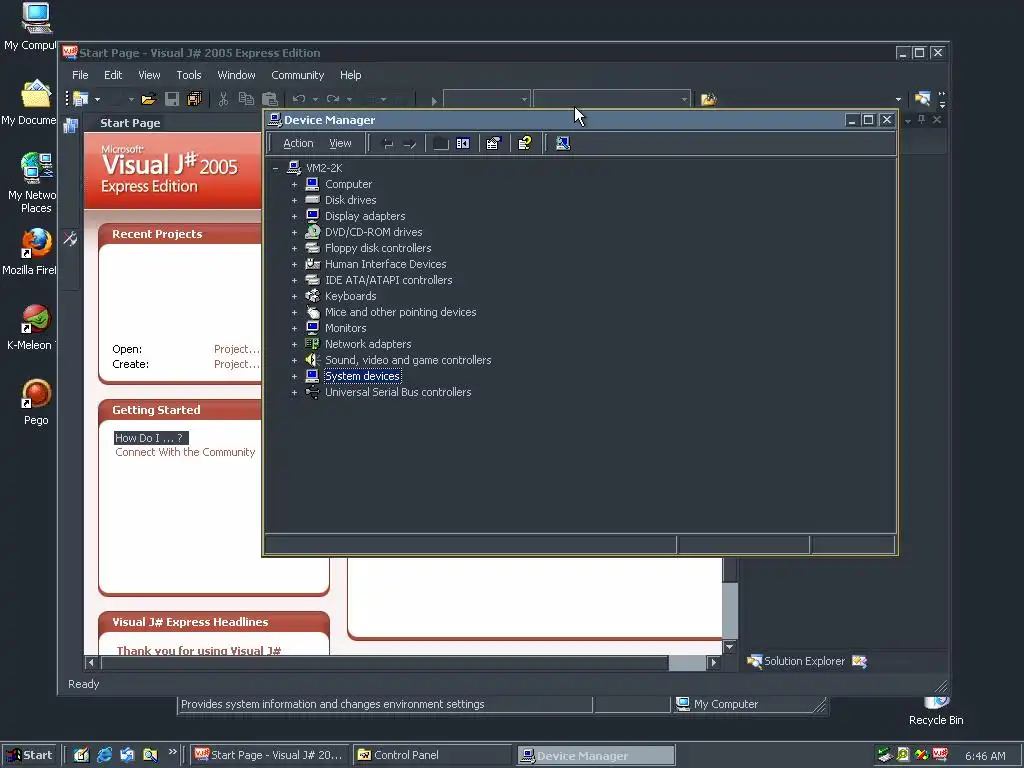Screen dimensions: 1024x768
Task: Switch to Control Panel taskbar button
Action: (432, 755)
